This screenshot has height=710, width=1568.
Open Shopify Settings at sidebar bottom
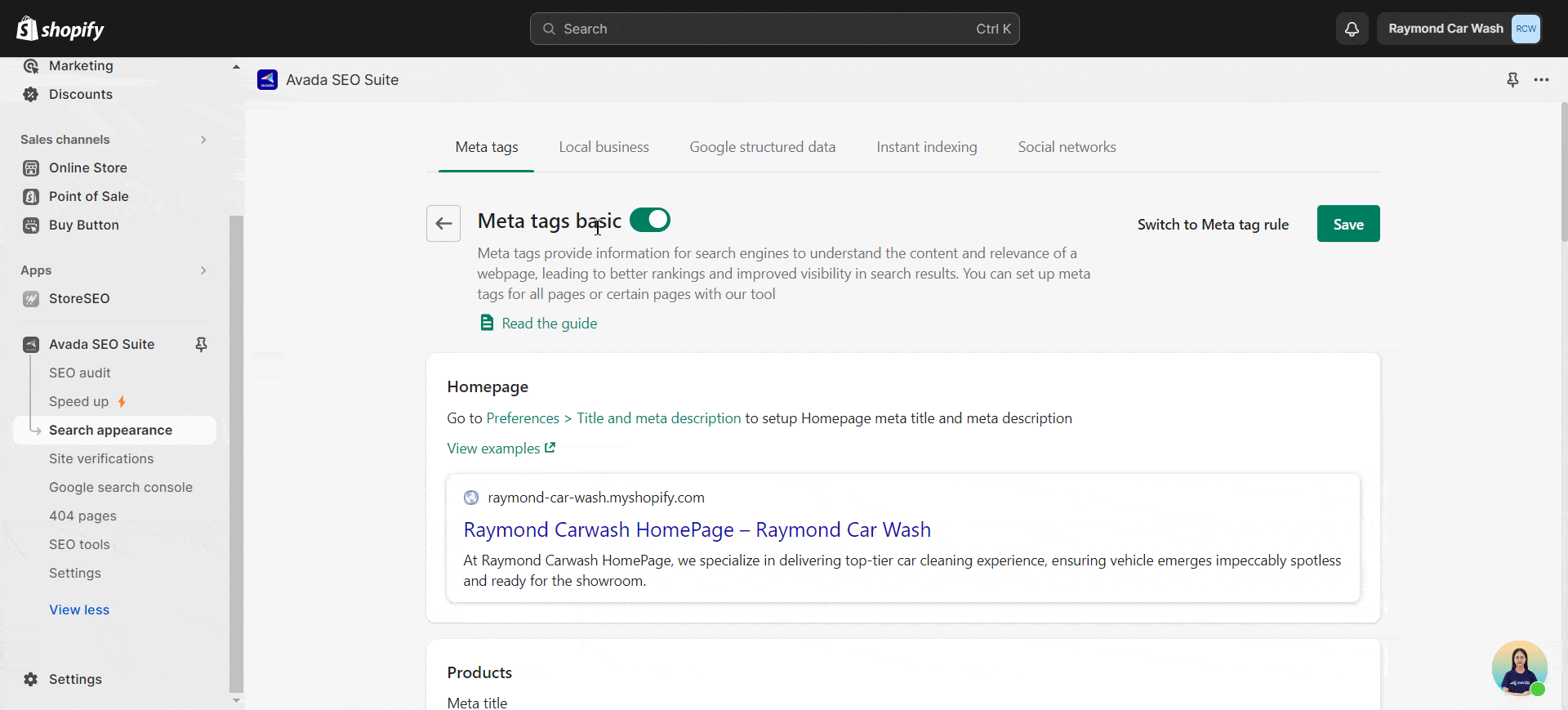(75, 679)
